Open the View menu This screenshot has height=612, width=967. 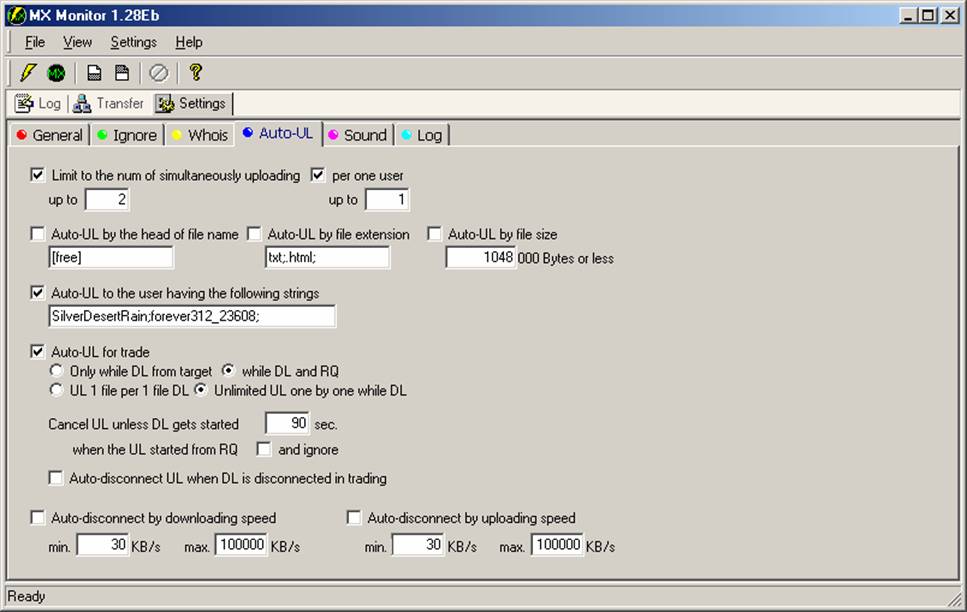click(x=77, y=42)
